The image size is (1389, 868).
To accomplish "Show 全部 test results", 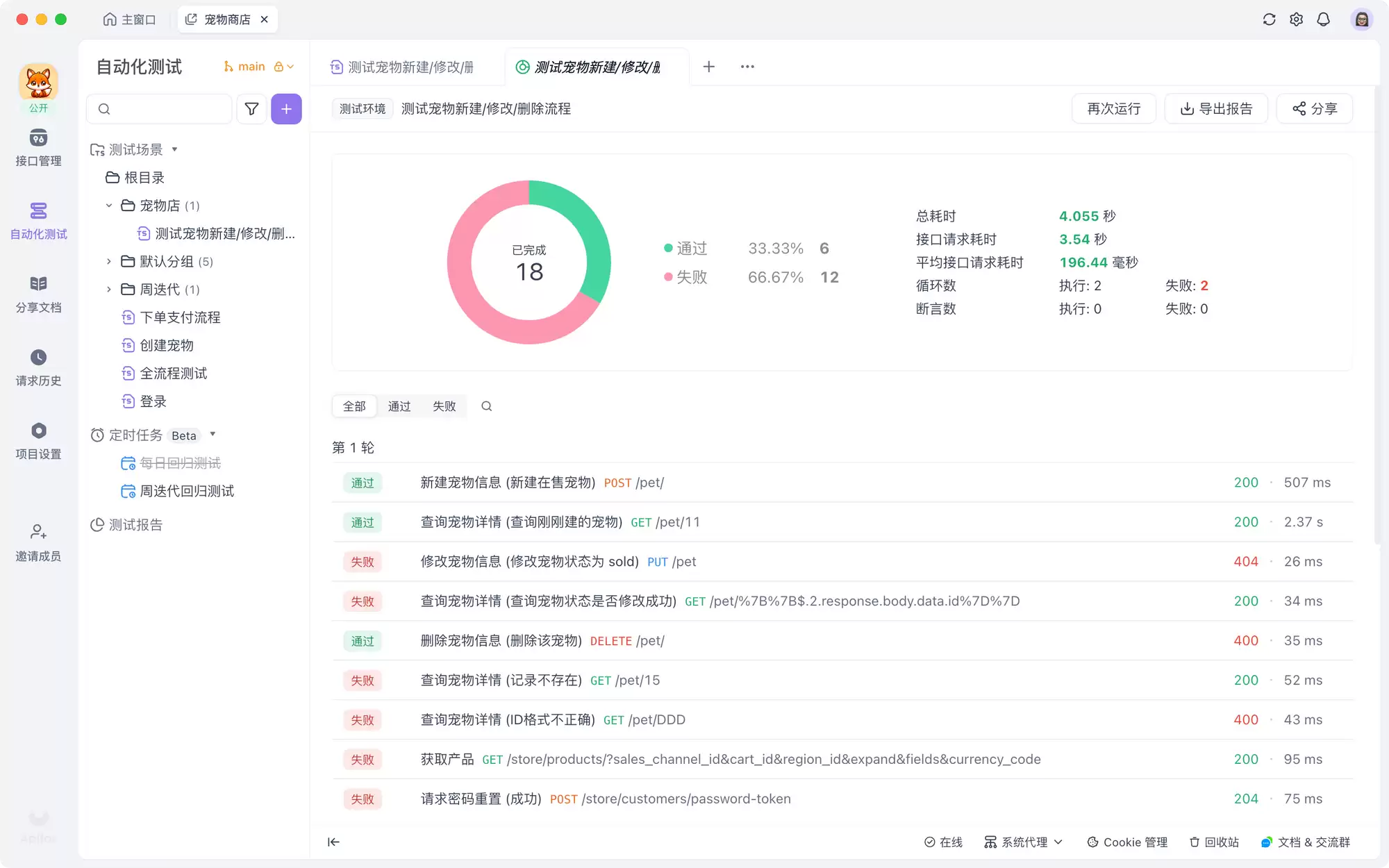I will (354, 406).
